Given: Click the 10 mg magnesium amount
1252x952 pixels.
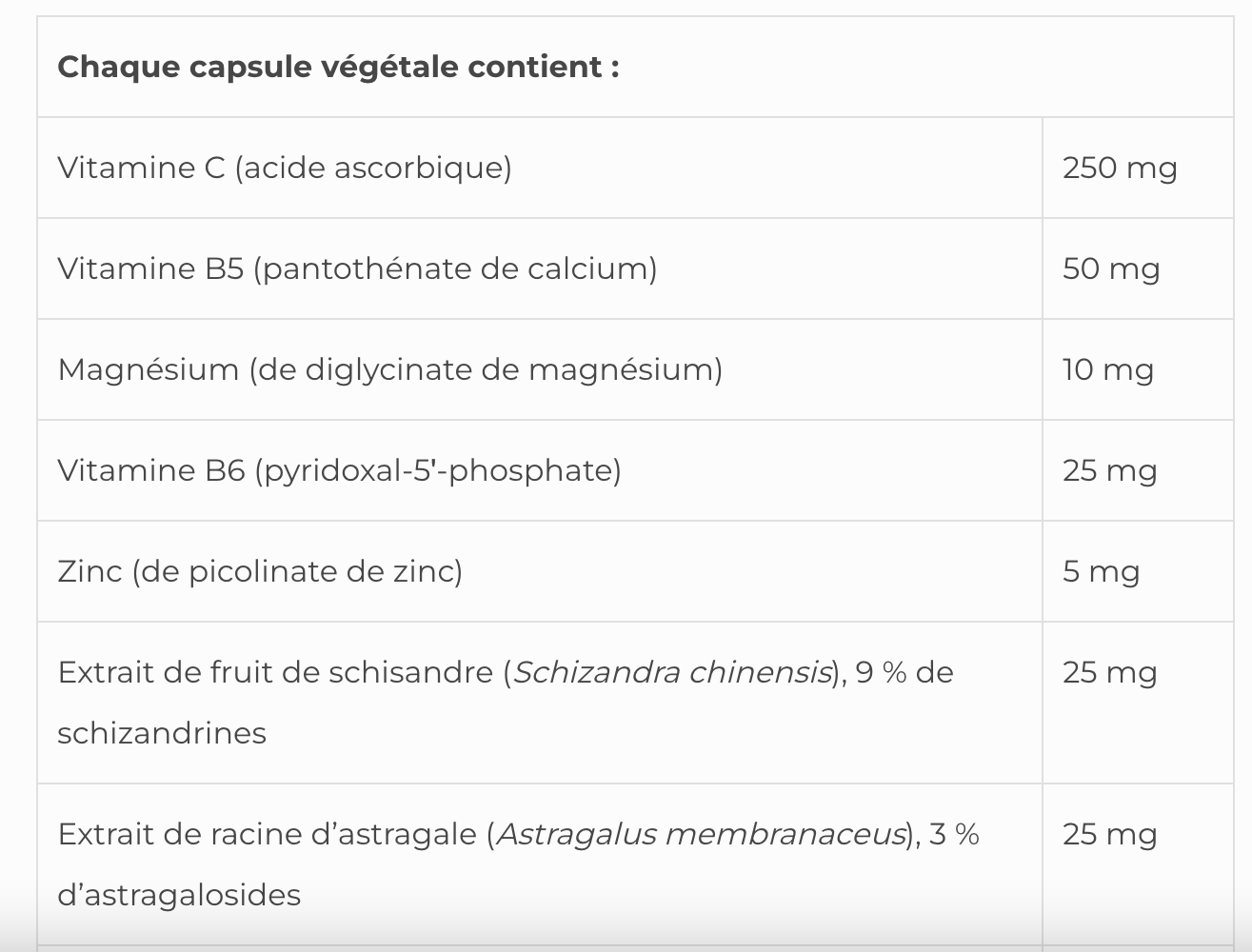Looking at the screenshot, I should click(1108, 370).
